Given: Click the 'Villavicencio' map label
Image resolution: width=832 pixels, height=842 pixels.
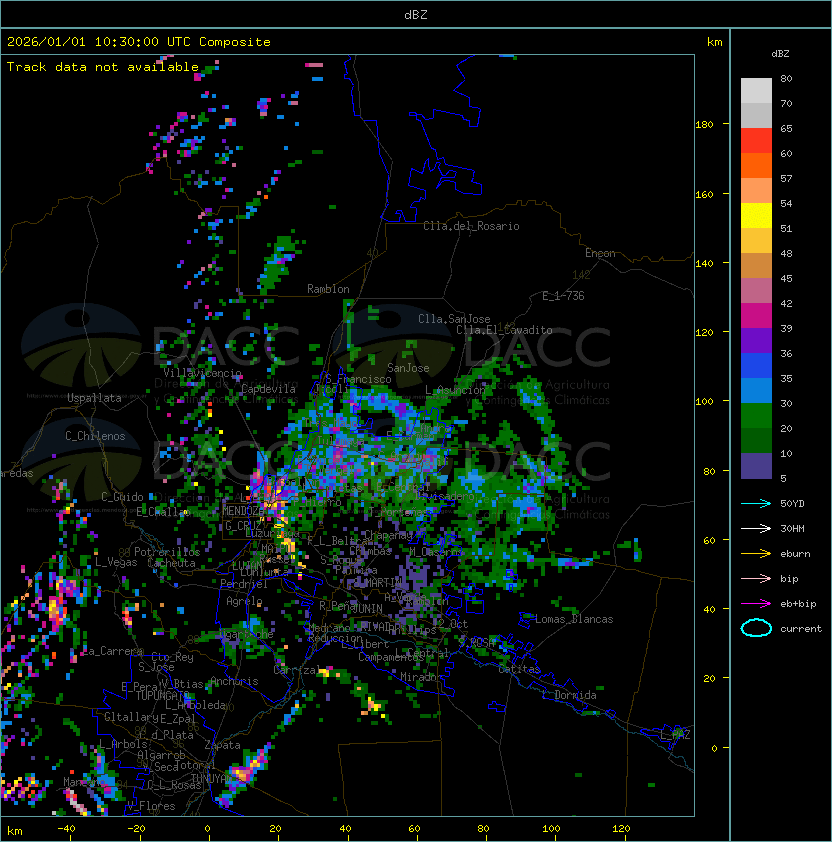Looking at the screenshot, I should coord(202,373).
